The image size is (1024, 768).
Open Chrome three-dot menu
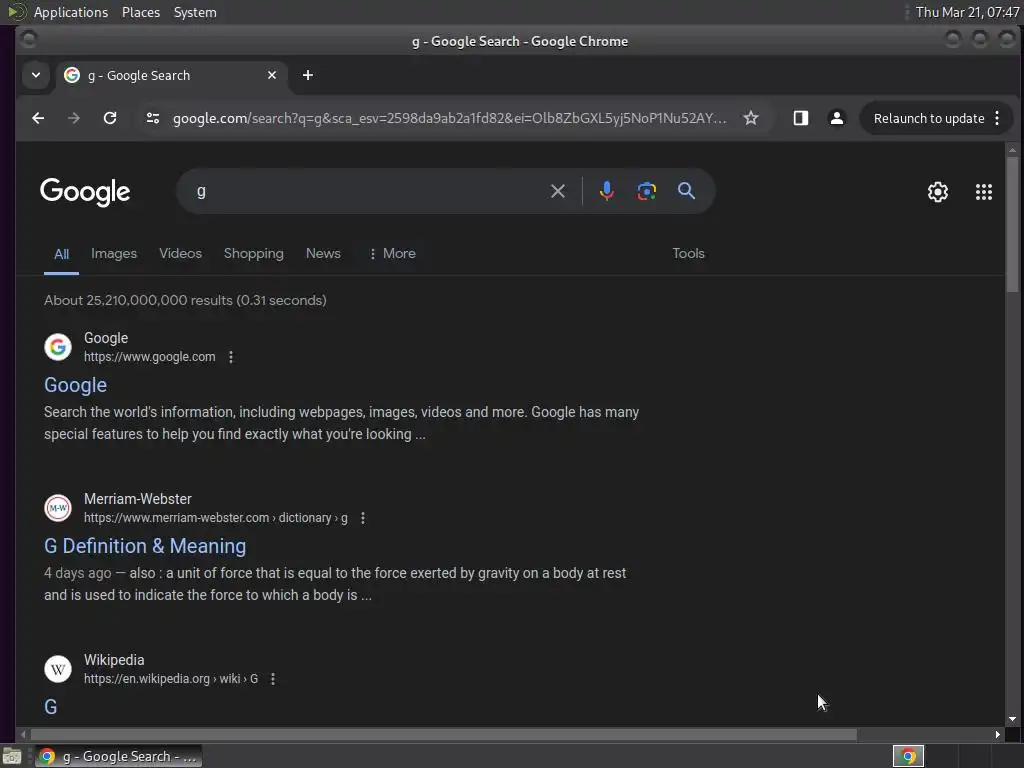click(x=997, y=118)
